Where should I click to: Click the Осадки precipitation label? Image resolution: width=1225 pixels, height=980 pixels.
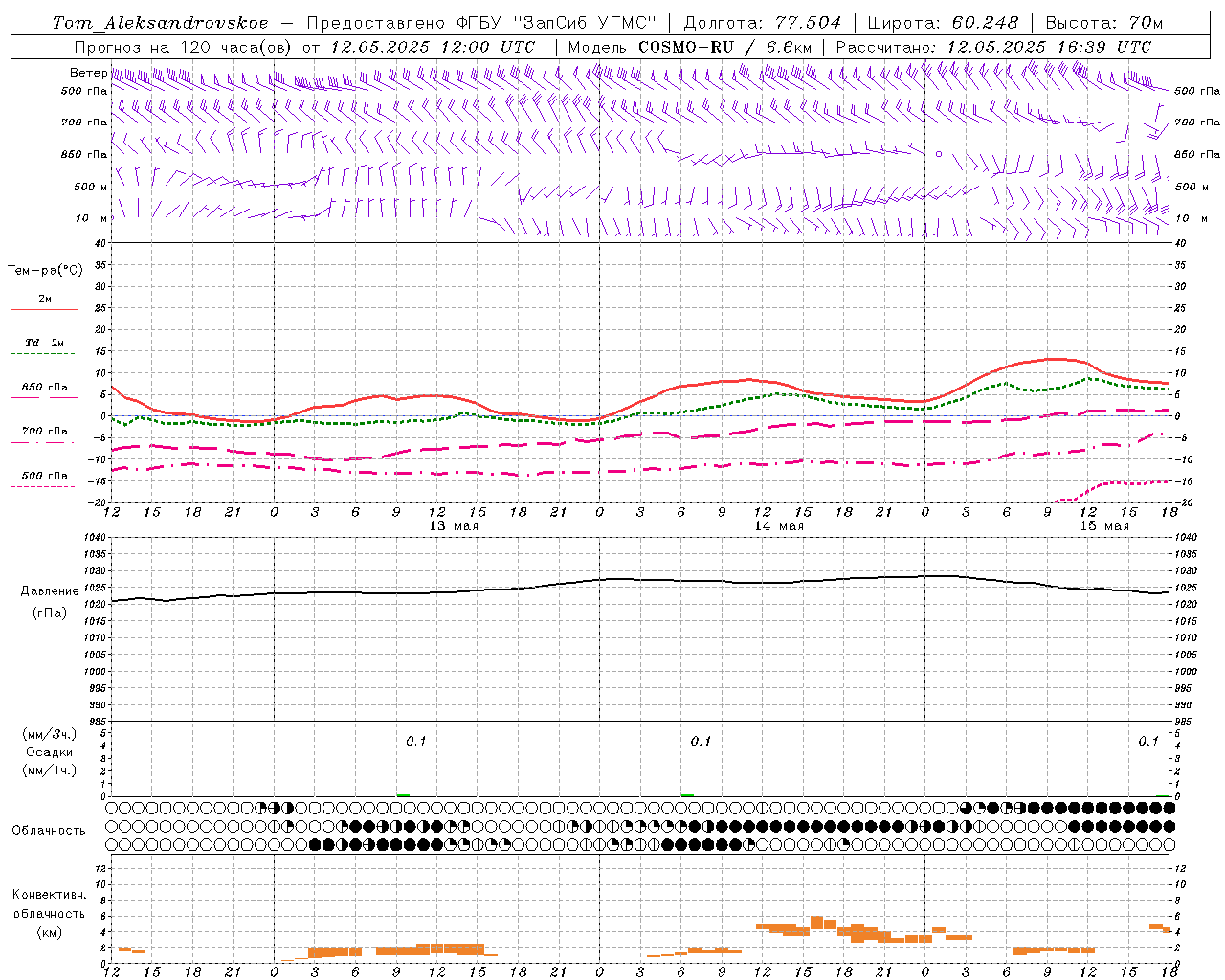[50, 752]
